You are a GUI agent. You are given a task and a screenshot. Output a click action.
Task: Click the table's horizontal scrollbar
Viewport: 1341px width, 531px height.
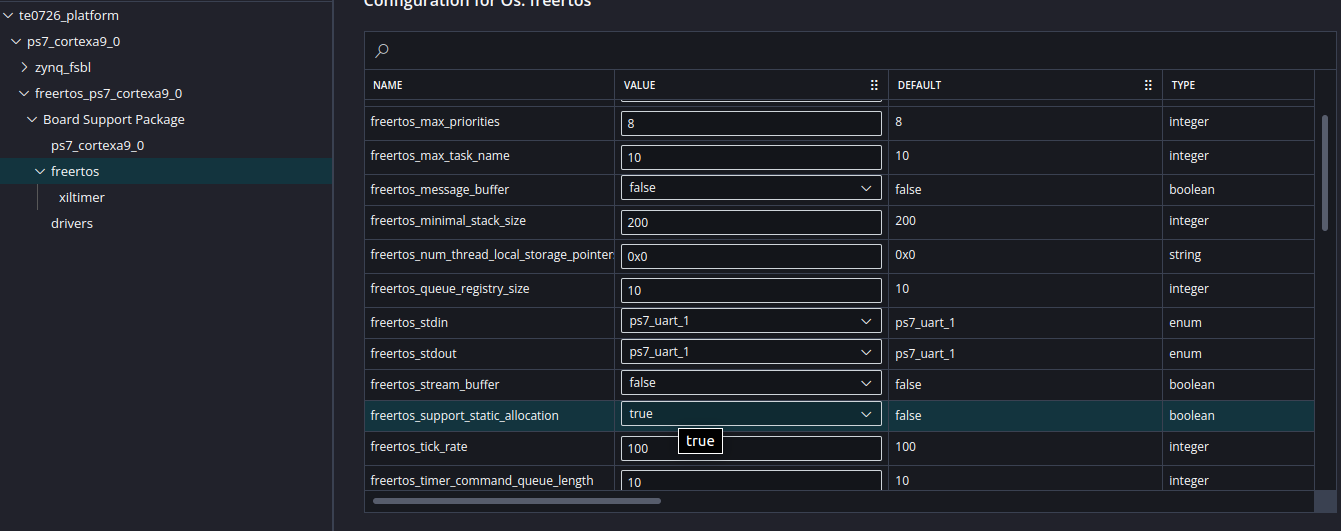coord(516,500)
